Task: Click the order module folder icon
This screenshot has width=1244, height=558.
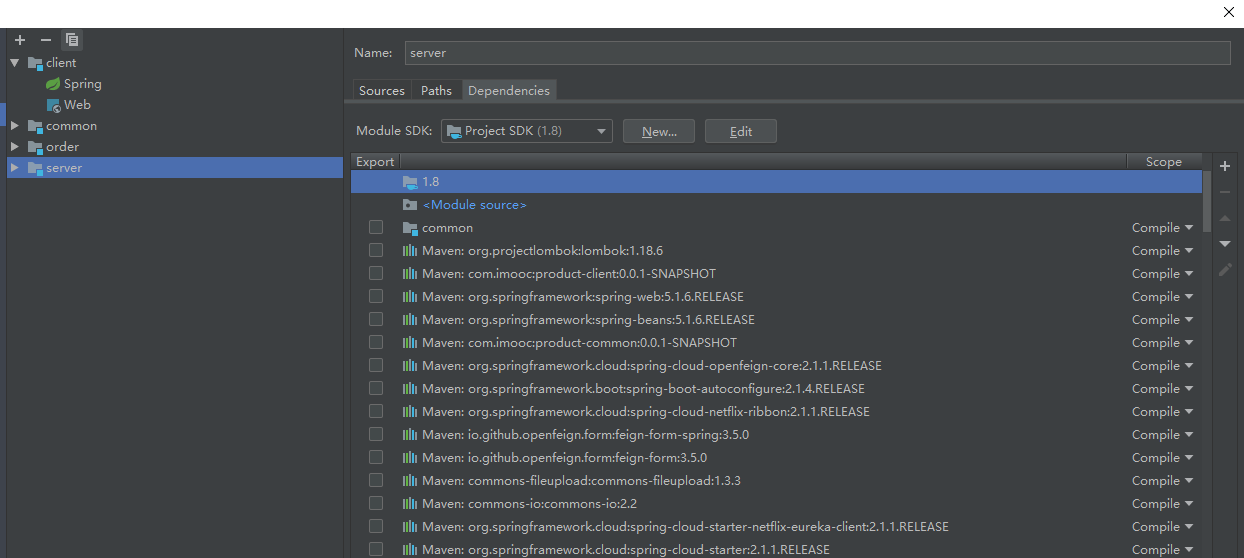Action: pyautogui.click(x=35, y=147)
